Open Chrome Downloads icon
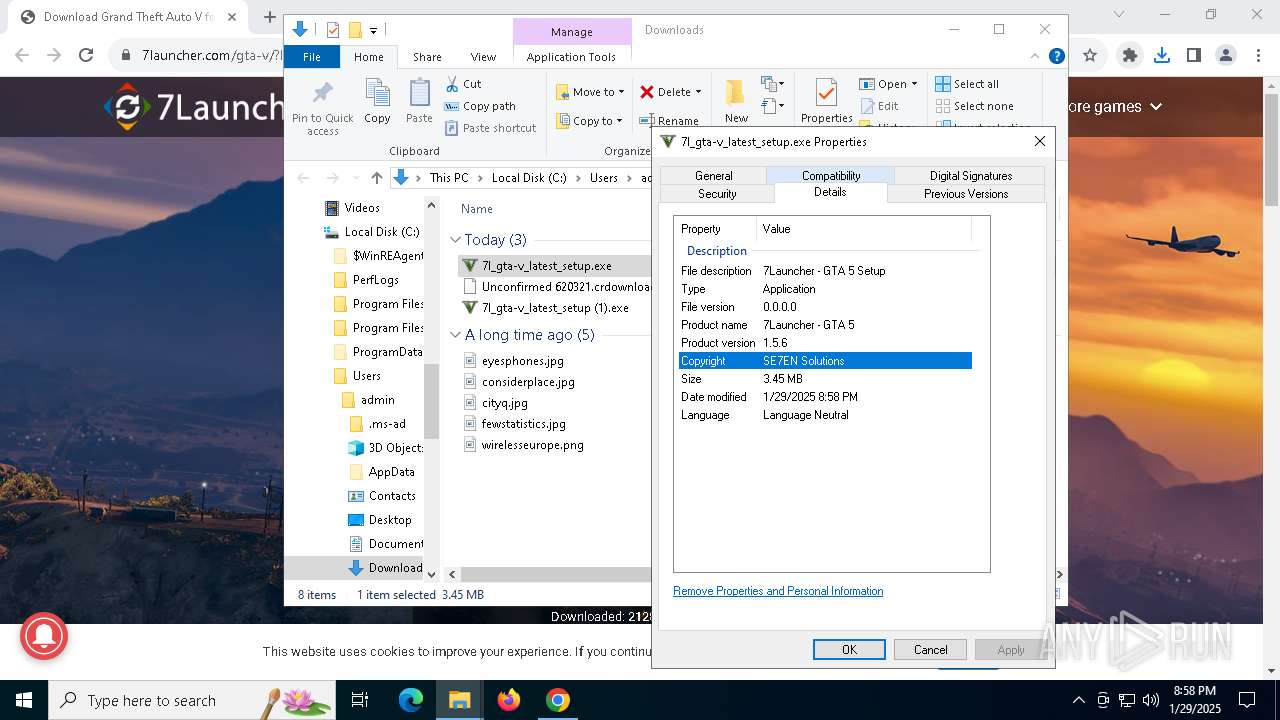Screen dimensions: 1280x720 [1161, 56]
